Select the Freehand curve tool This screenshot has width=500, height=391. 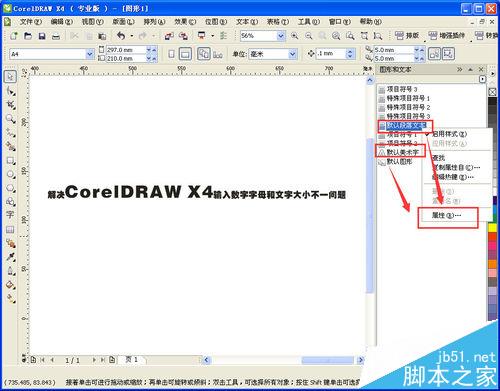(x=11, y=133)
